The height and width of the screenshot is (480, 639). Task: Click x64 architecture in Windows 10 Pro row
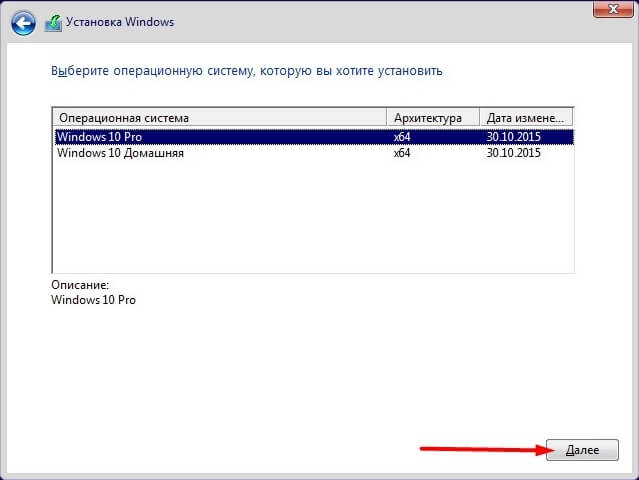(x=403, y=137)
